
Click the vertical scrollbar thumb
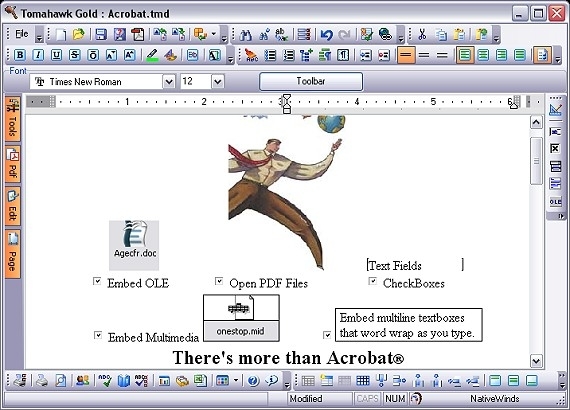click(536, 161)
